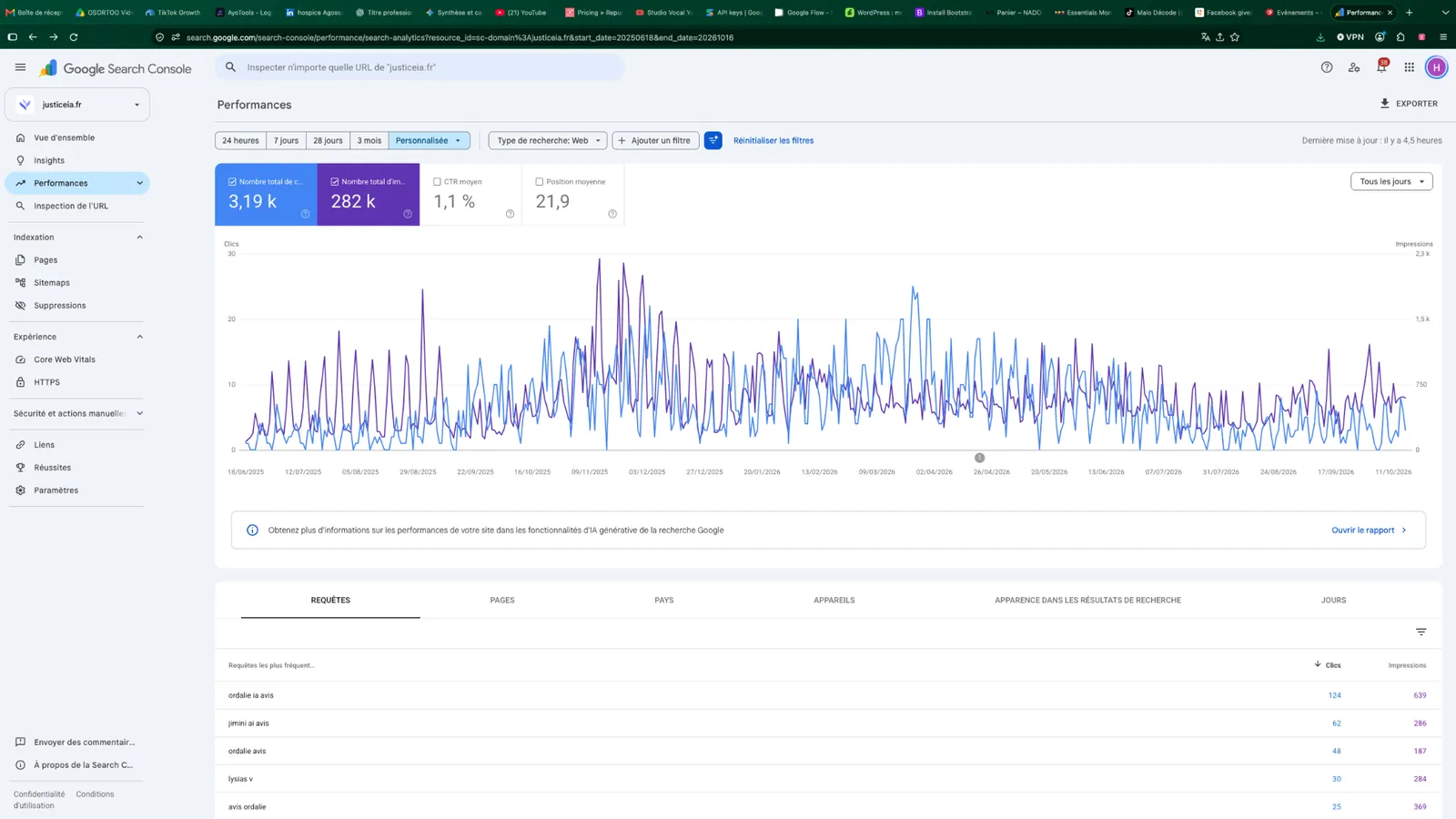Click the URL inspection search field

click(x=420, y=67)
